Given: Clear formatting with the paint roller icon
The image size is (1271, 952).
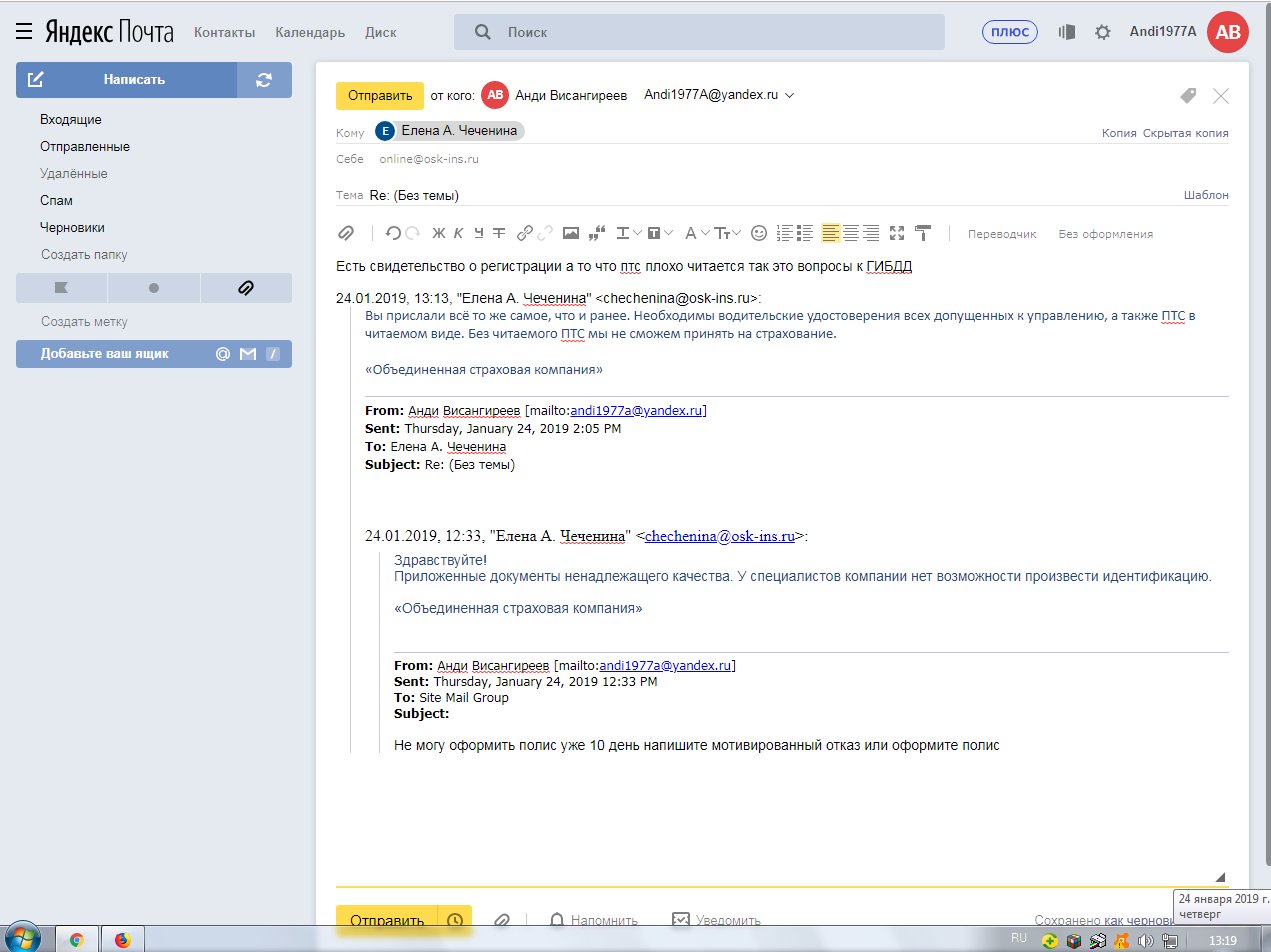Looking at the screenshot, I should [923, 233].
